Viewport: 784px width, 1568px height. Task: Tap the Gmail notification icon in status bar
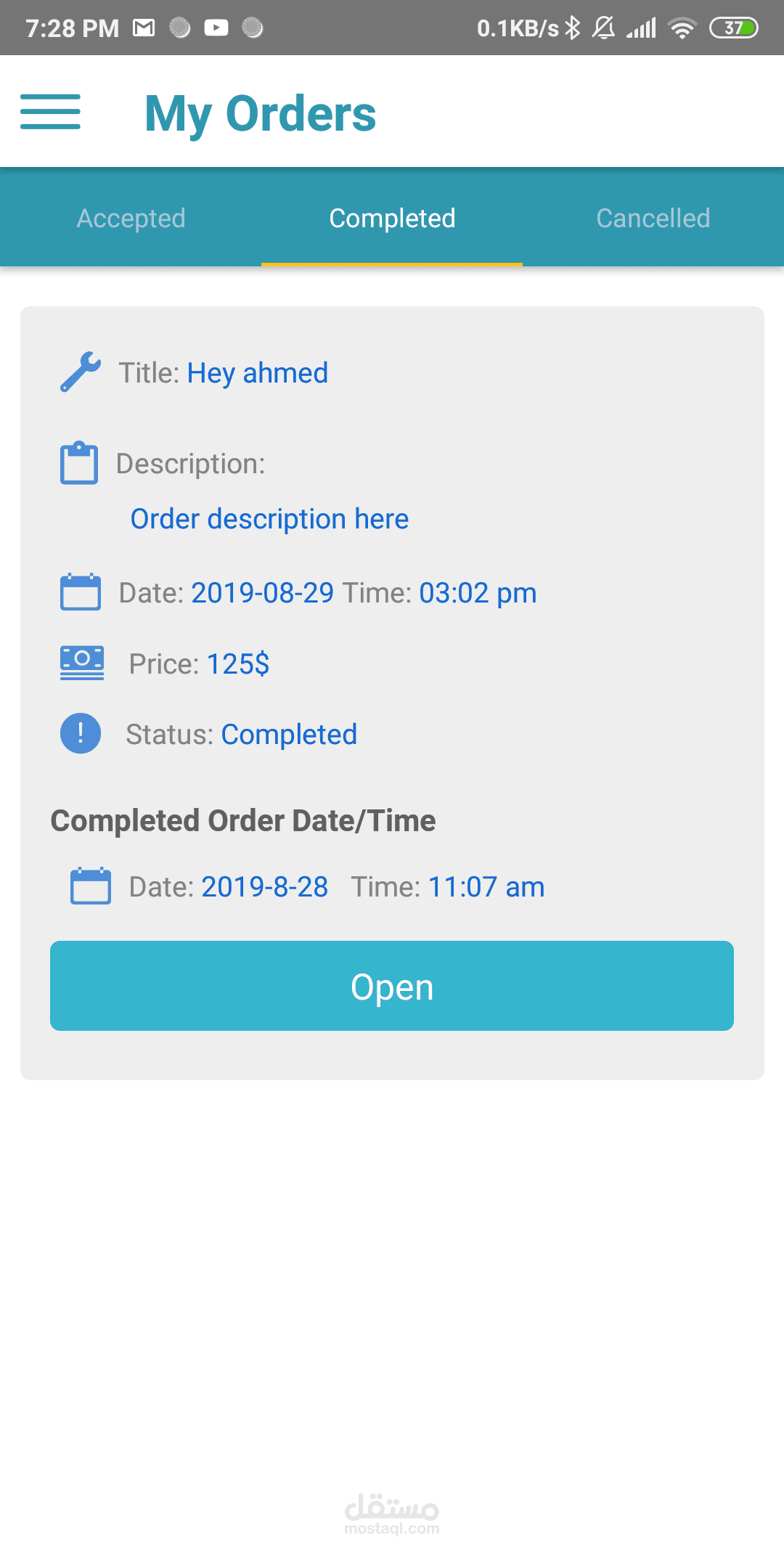click(144, 28)
